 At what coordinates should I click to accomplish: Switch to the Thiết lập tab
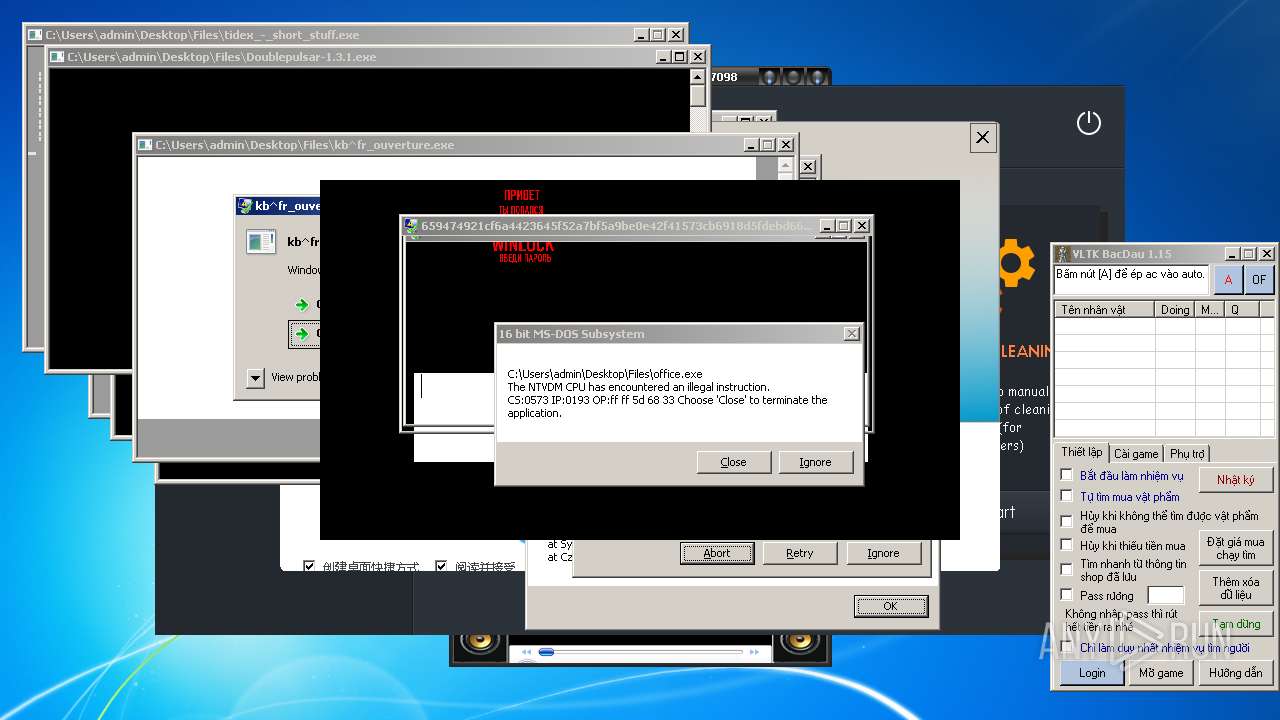tap(1081, 453)
